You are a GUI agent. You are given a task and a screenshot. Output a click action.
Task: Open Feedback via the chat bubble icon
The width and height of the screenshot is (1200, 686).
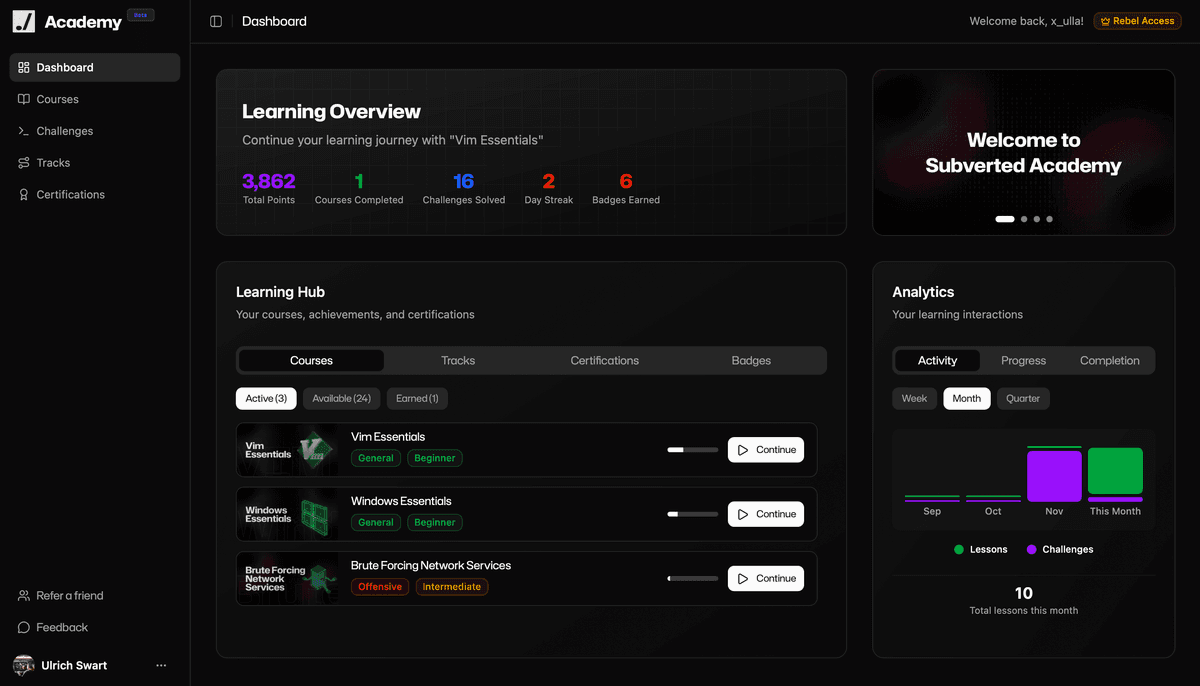[22, 627]
